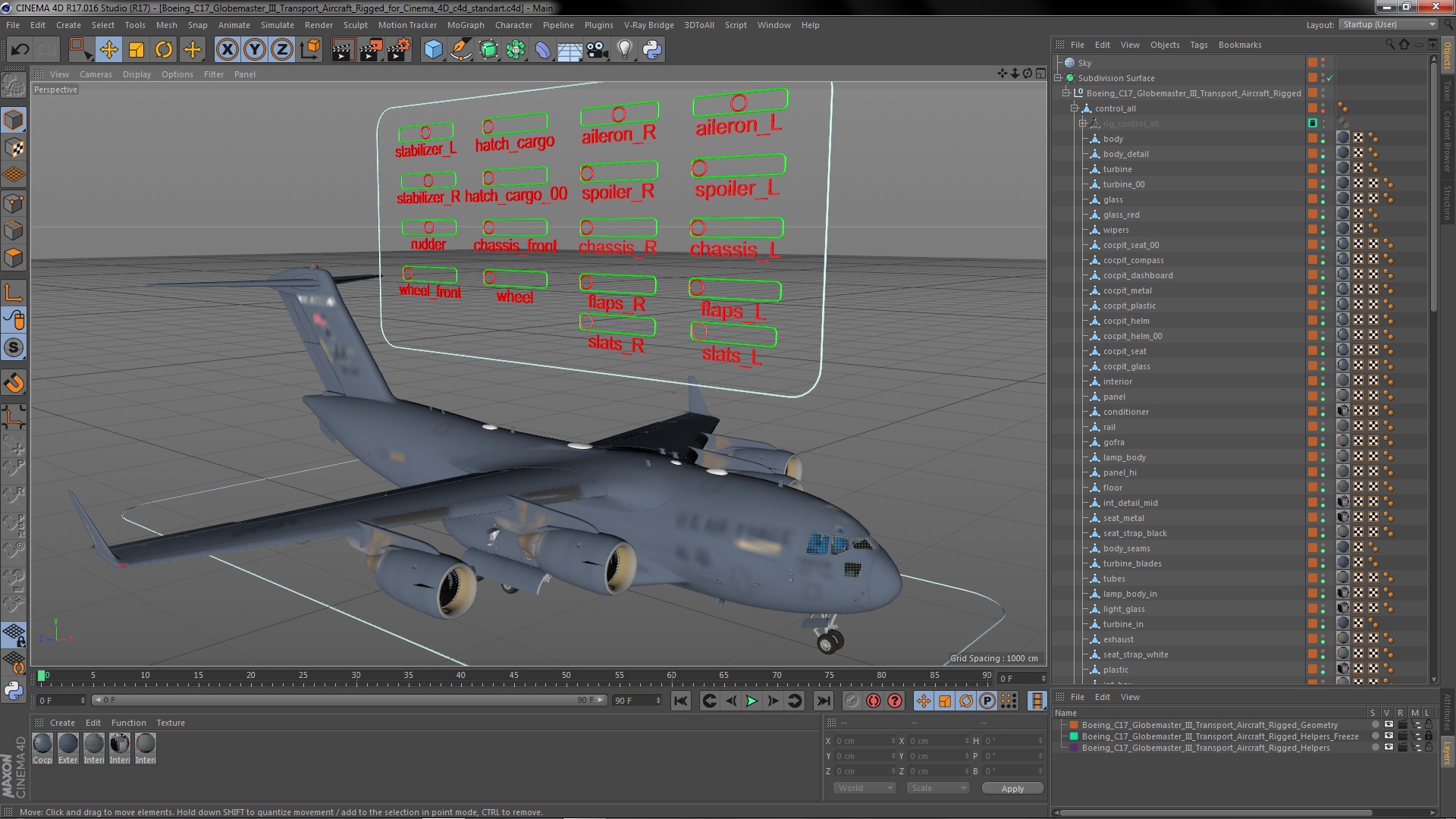Click Render View clapperboard icon
The height and width of the screenshot is (819, 1456).
point(343,50)
